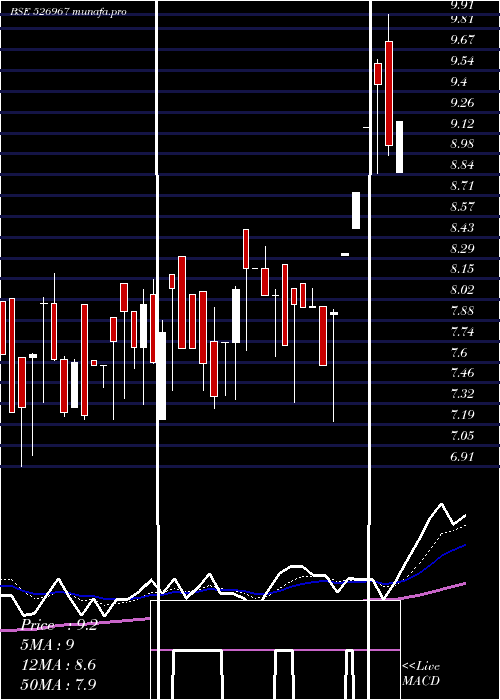
Task: Click the 8.29 price axis label
Action: point(462,248)
